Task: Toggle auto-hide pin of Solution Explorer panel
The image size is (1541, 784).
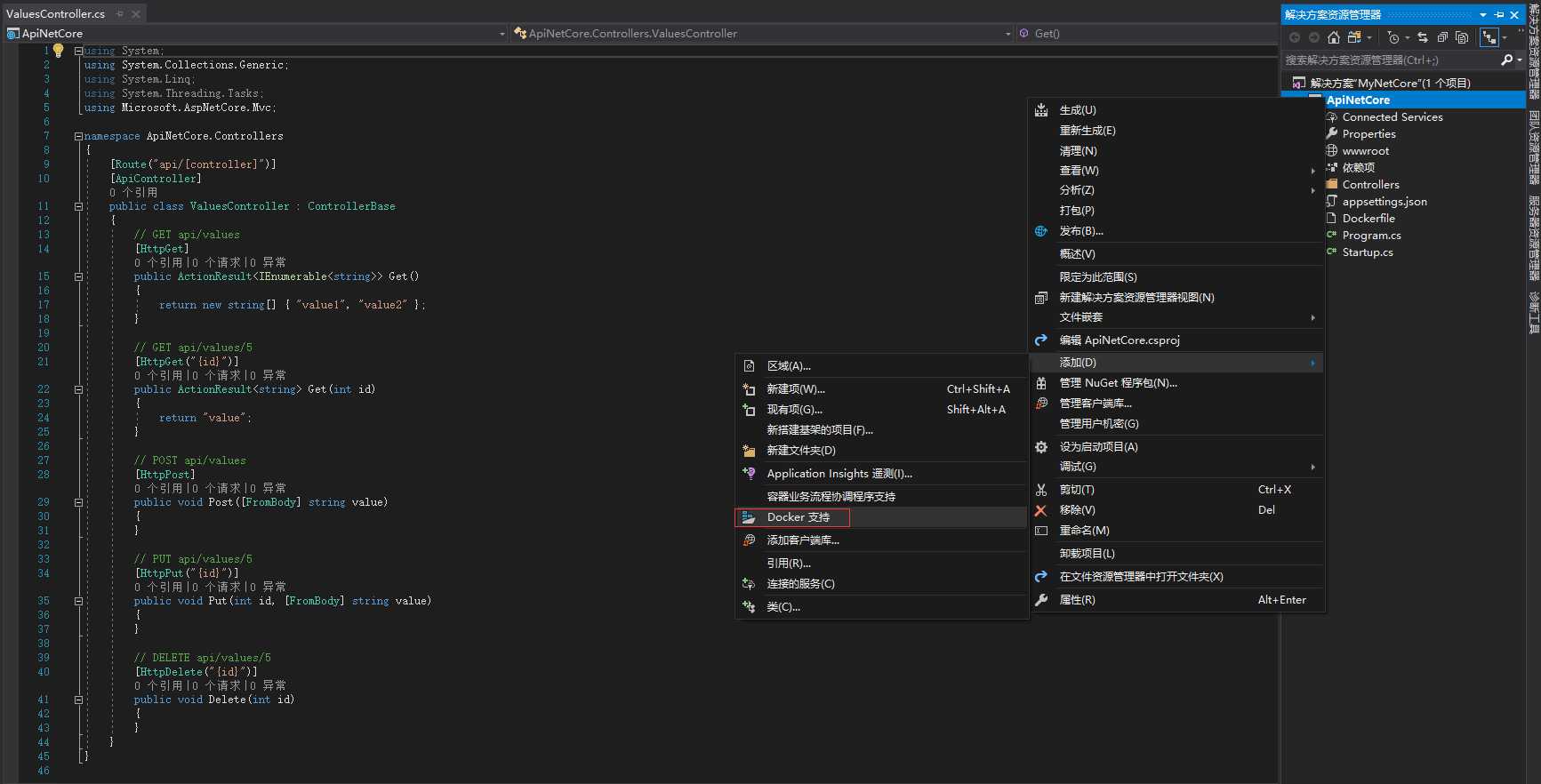Action: click(x=1499, y=14)
